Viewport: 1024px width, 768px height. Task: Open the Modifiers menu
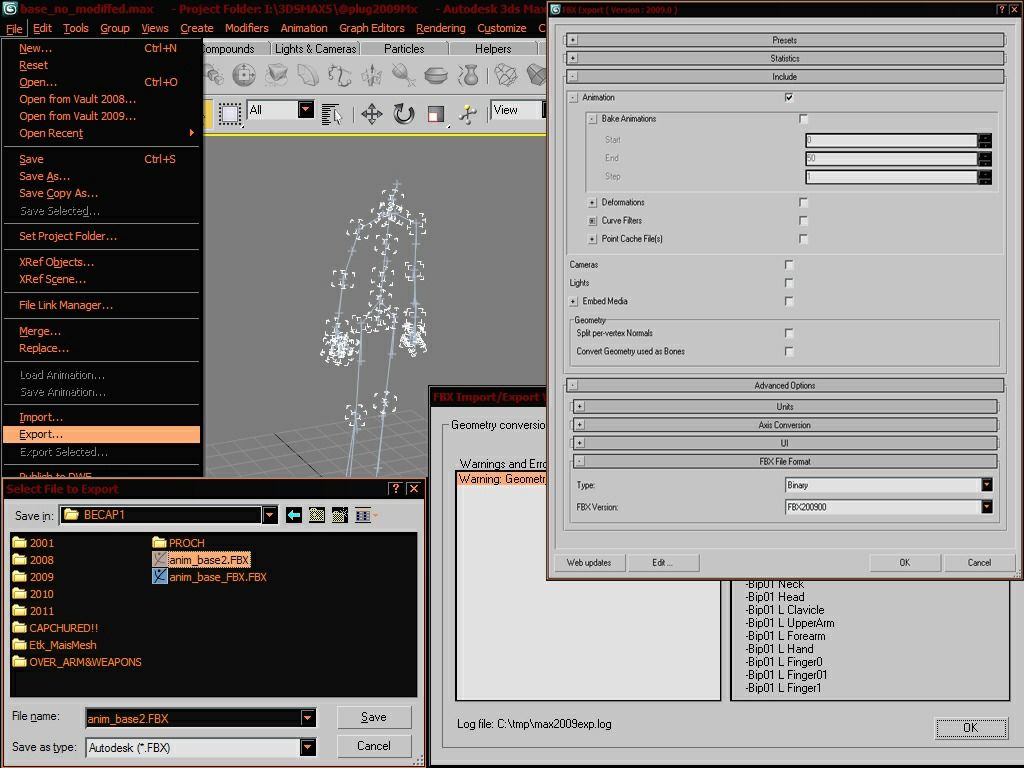tap(247, 28)
